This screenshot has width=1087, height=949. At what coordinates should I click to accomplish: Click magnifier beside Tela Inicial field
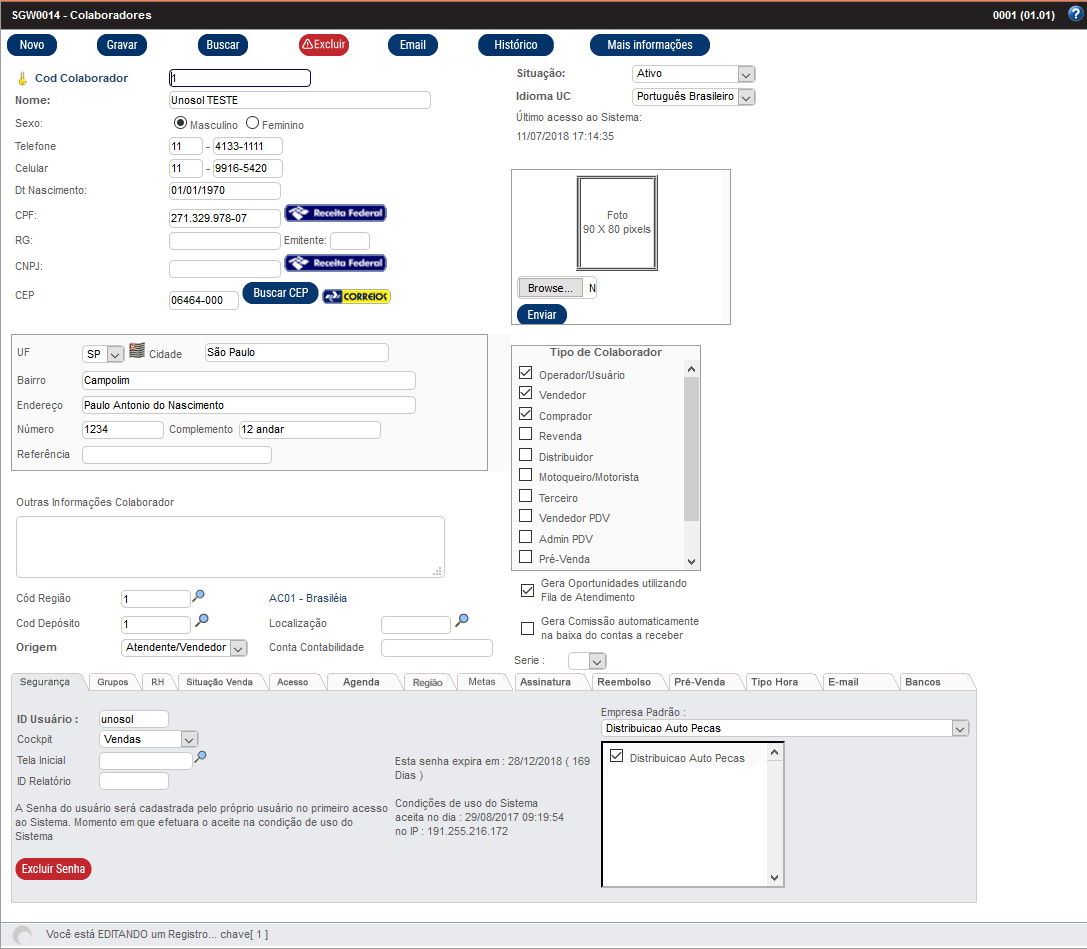pyautogui.click(x=200, y=757)
